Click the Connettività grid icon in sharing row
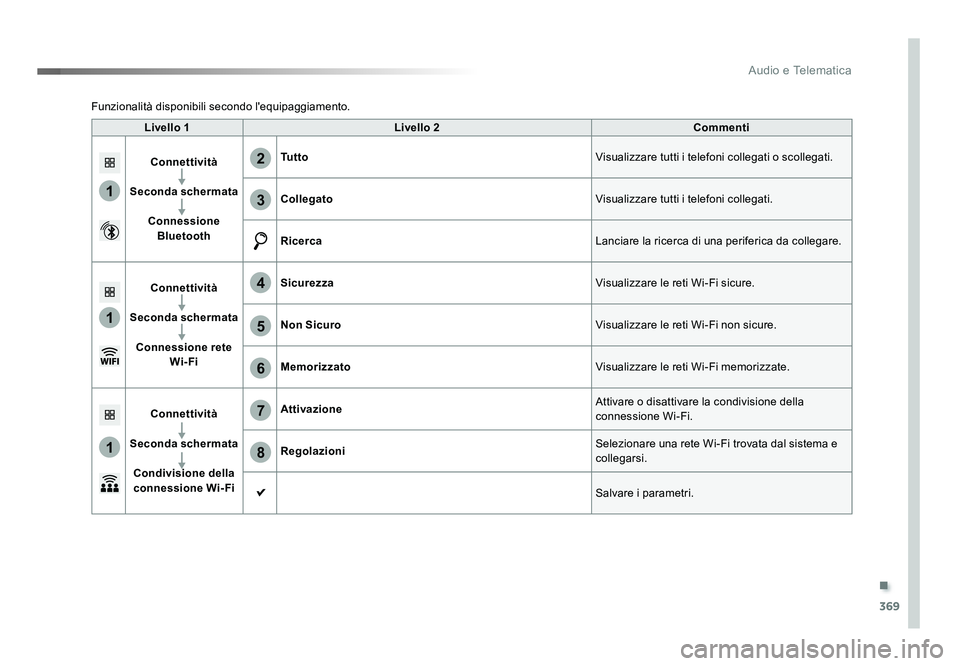 110,414
